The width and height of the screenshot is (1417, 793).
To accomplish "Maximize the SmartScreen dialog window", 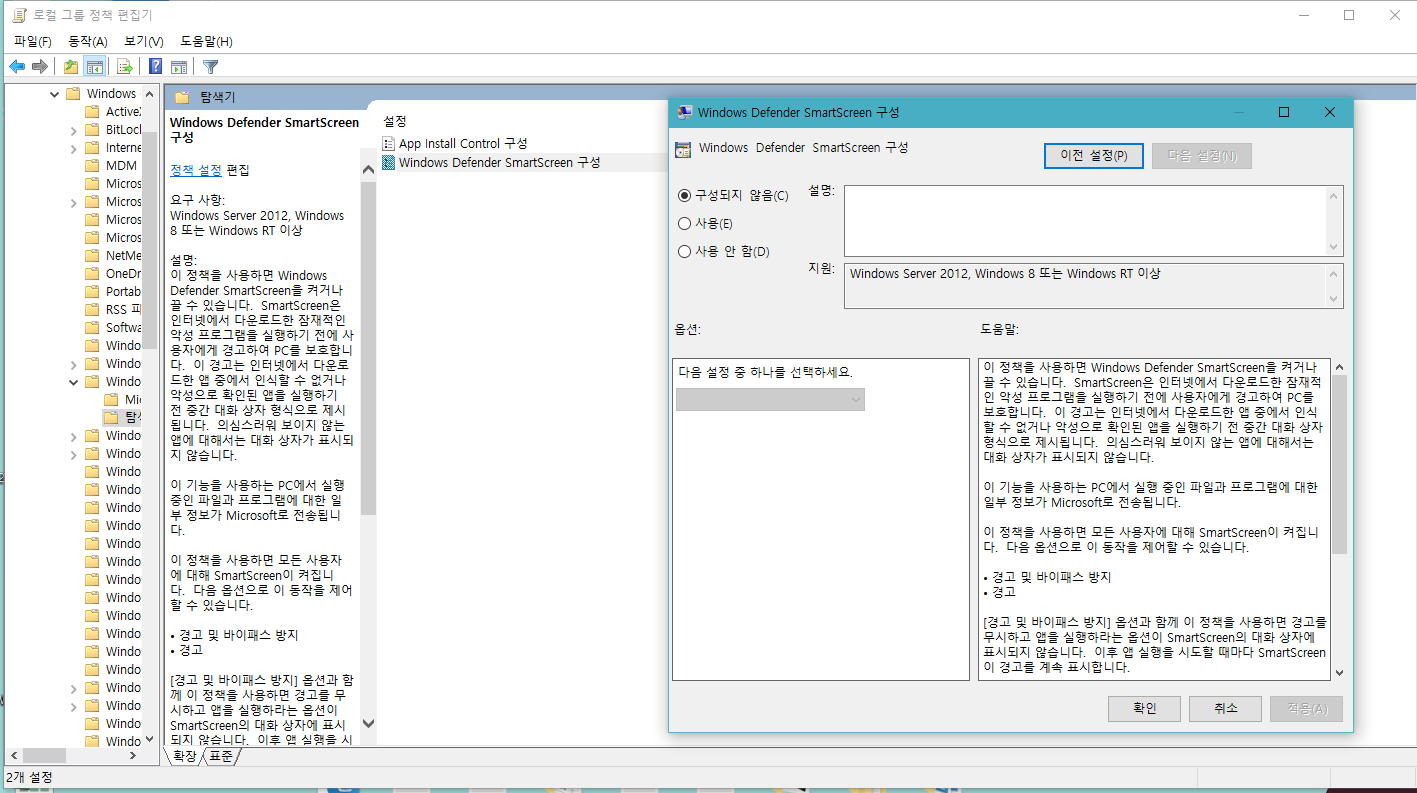I will tap(1284, 113).
